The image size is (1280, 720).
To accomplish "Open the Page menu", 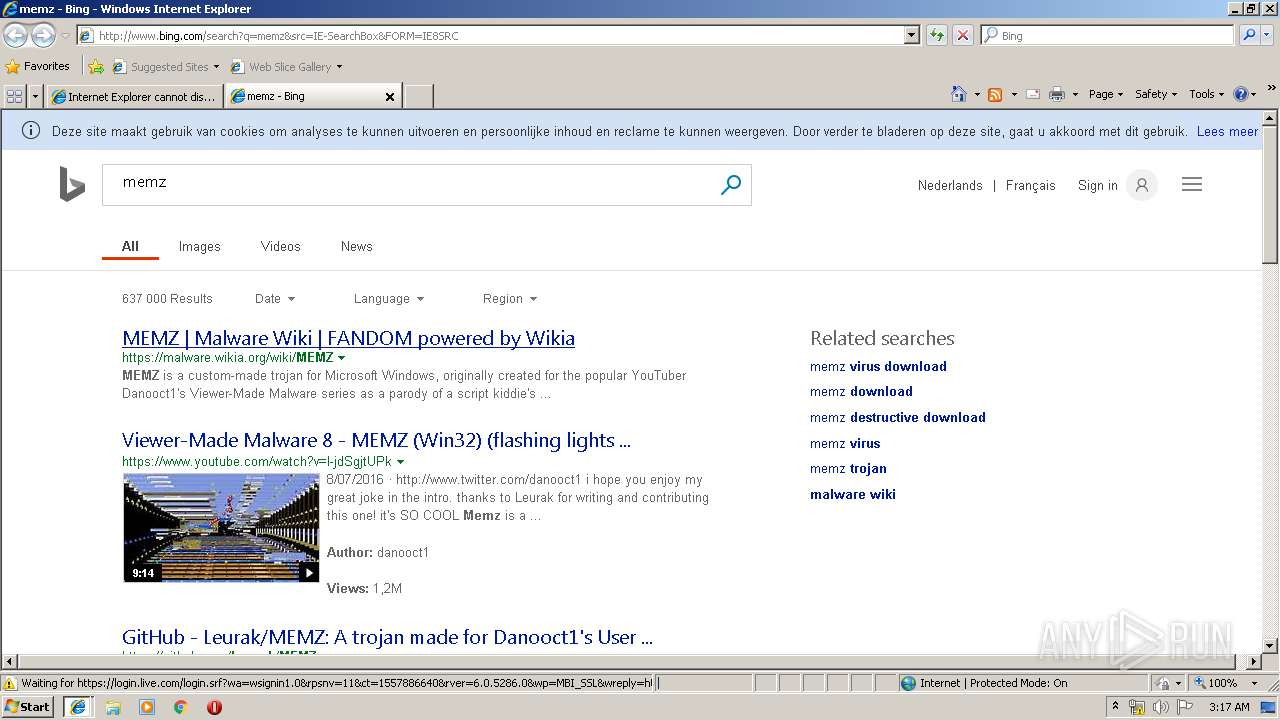I will [x=1106, y=94].
